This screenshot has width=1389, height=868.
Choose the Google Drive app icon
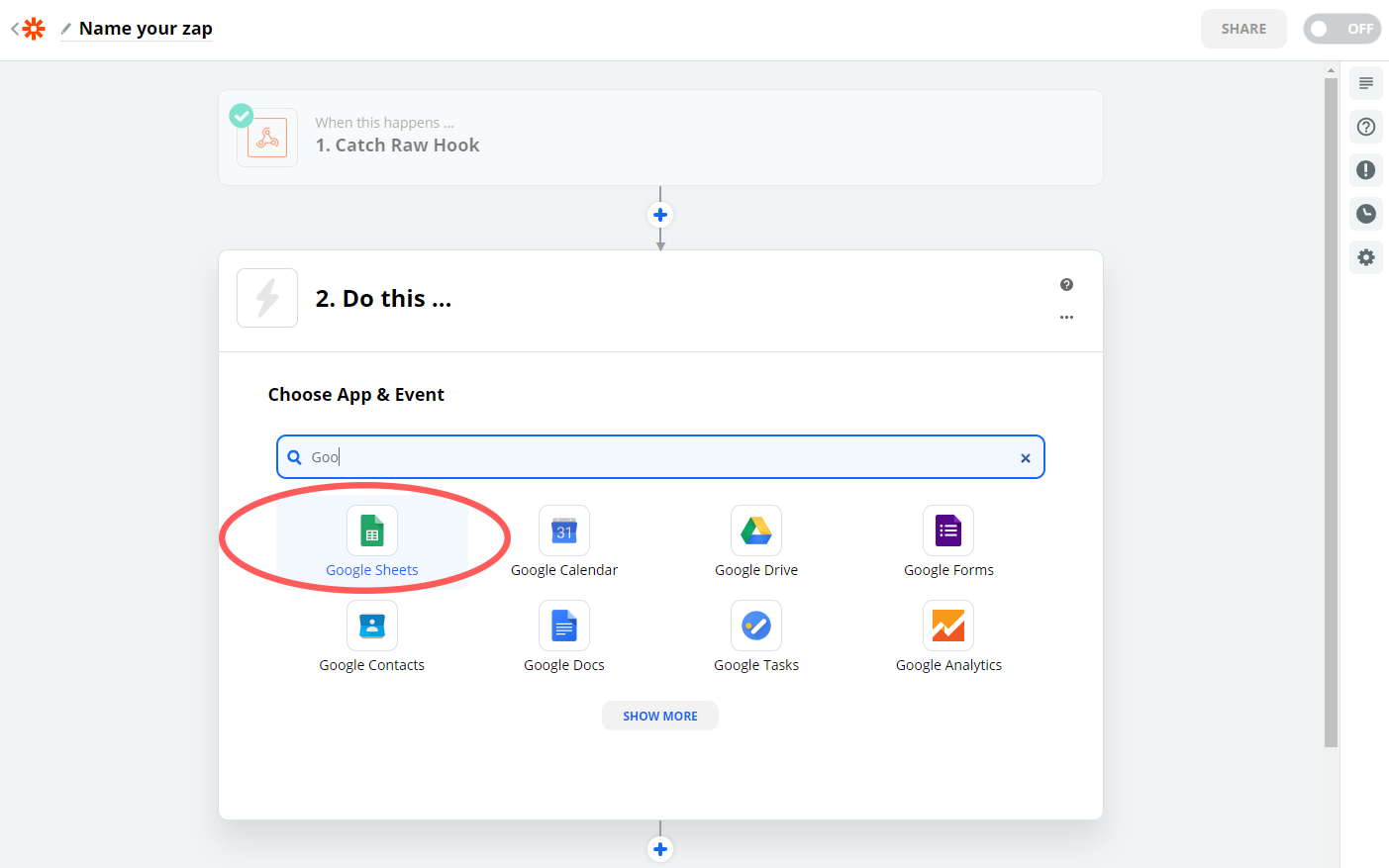755,530
